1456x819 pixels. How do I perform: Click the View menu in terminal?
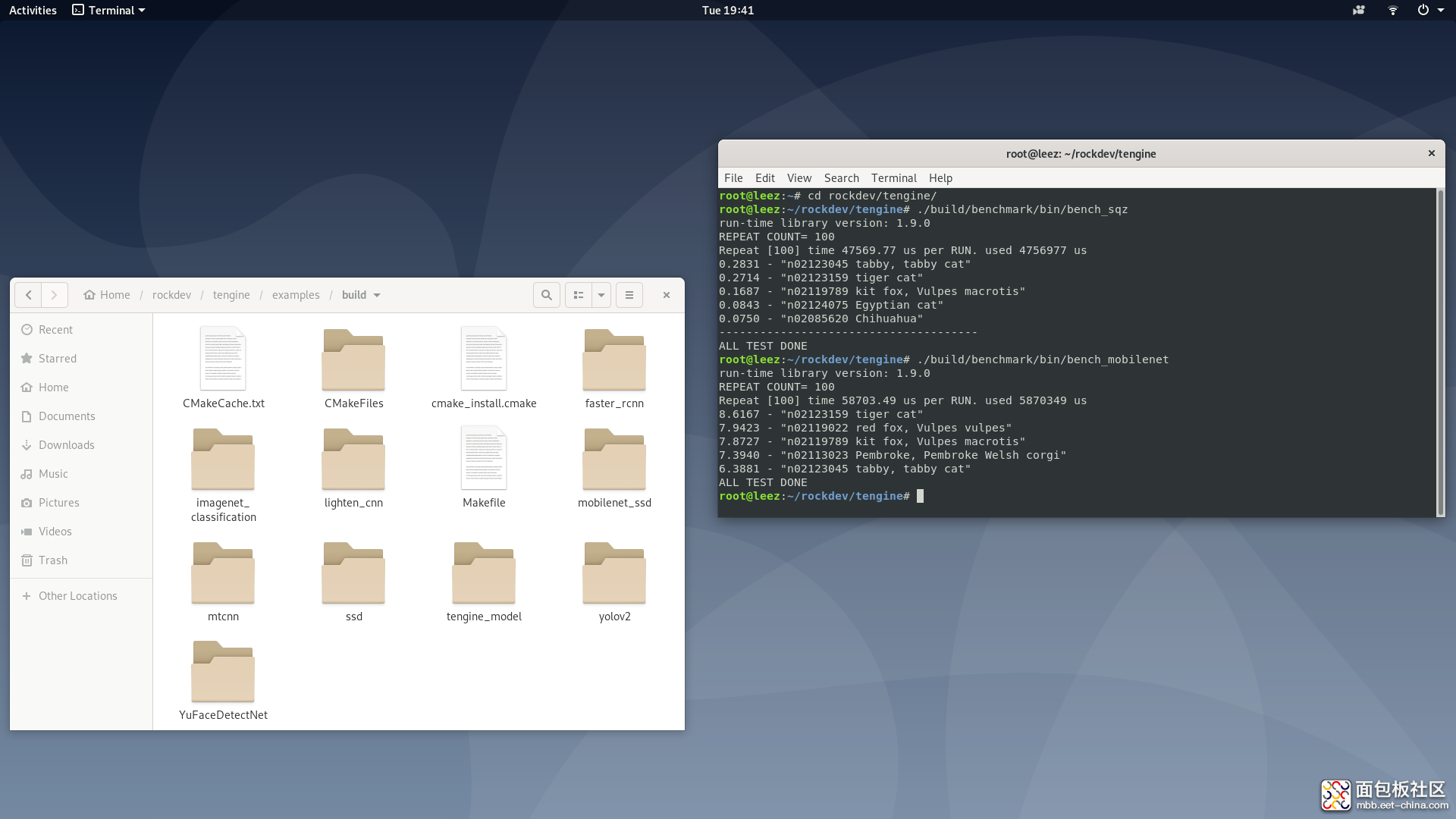pos(799,177)
